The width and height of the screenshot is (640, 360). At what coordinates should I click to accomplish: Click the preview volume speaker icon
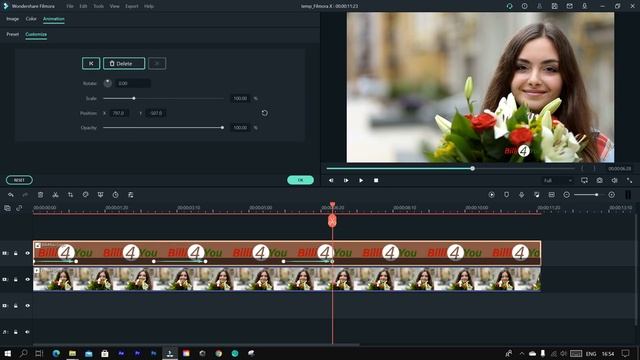click(x=614, y=180)
